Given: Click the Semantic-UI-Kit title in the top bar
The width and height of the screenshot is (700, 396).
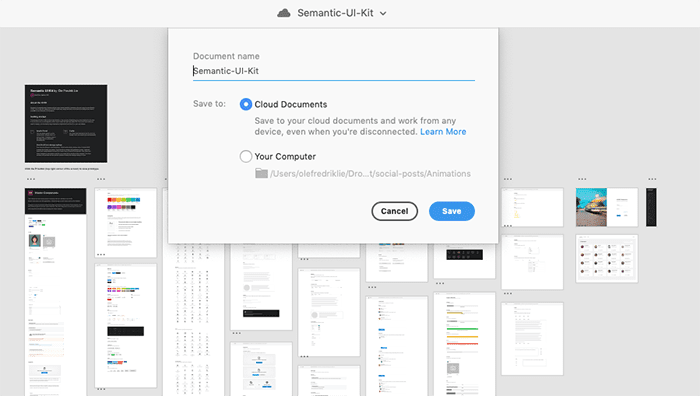Looking at the screenshot, I should [335, 13].
